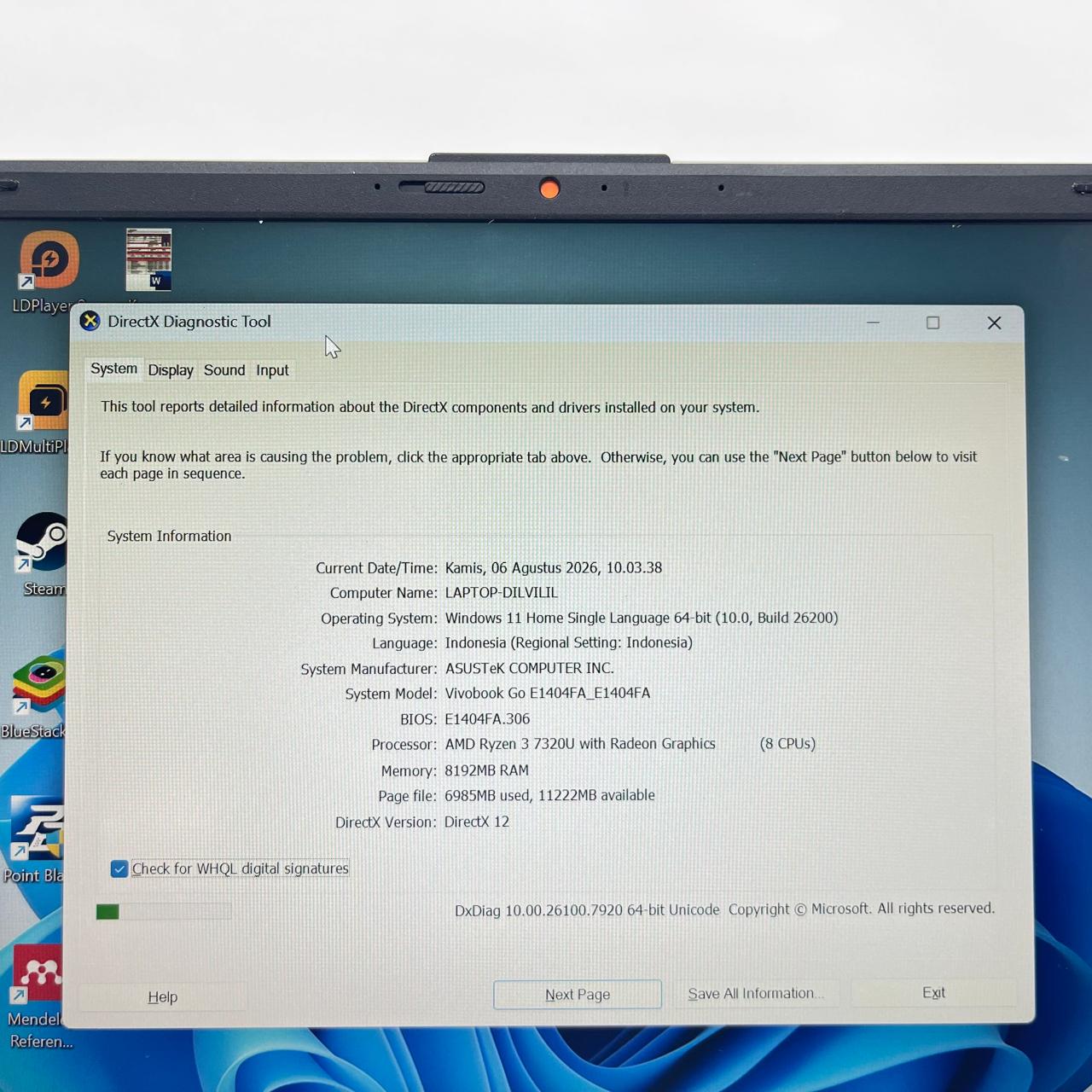Open the Input tab
1092x1092 pixels.
click(x=272, y=370)
